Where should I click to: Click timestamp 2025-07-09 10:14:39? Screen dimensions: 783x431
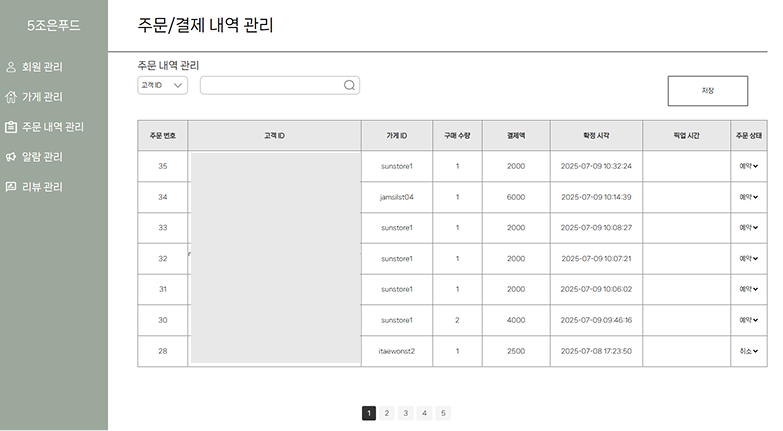point(596,197)
